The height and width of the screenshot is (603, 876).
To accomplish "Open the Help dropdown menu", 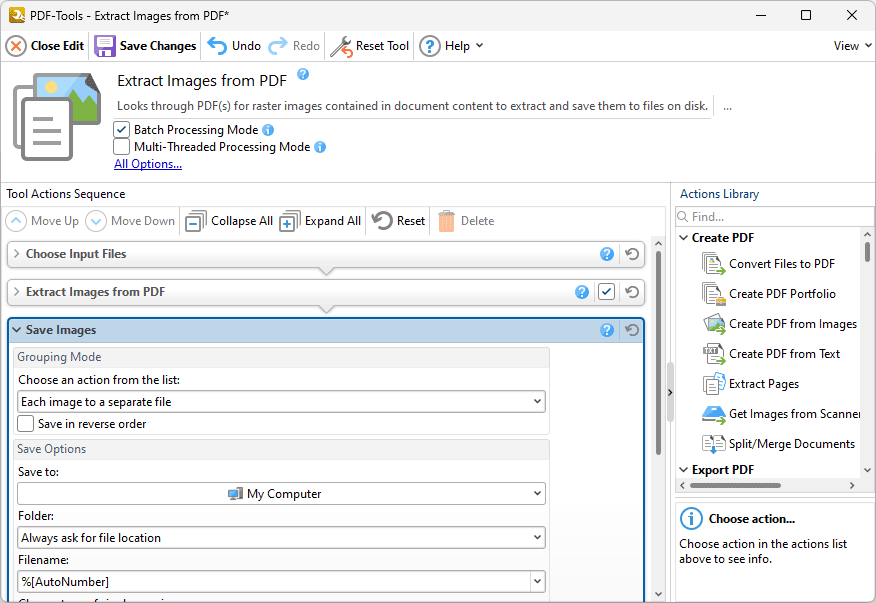I will pyautogui.click(x=451, y=46).
